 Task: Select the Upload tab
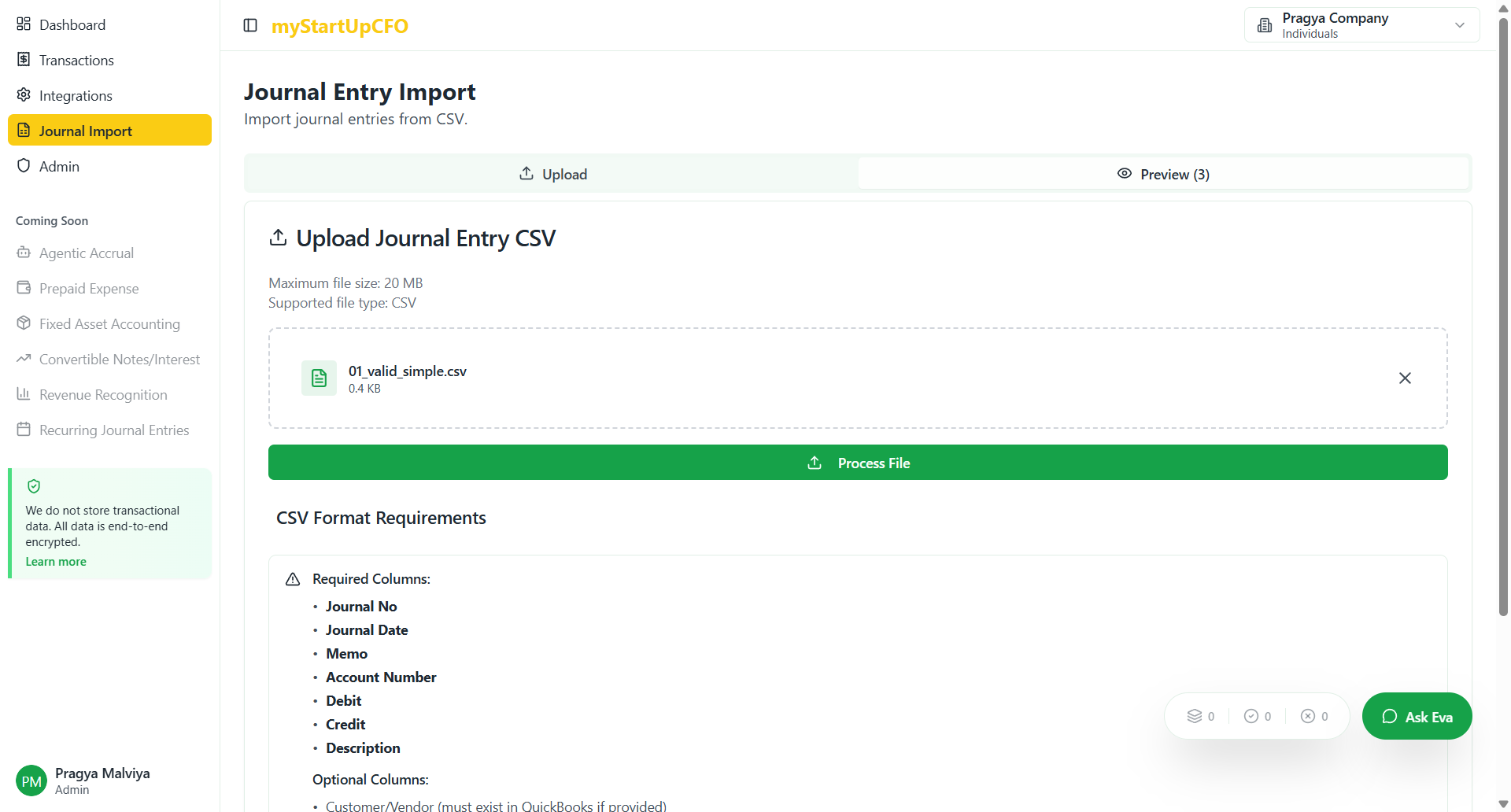pyautogui.click(x=551, y=173)
